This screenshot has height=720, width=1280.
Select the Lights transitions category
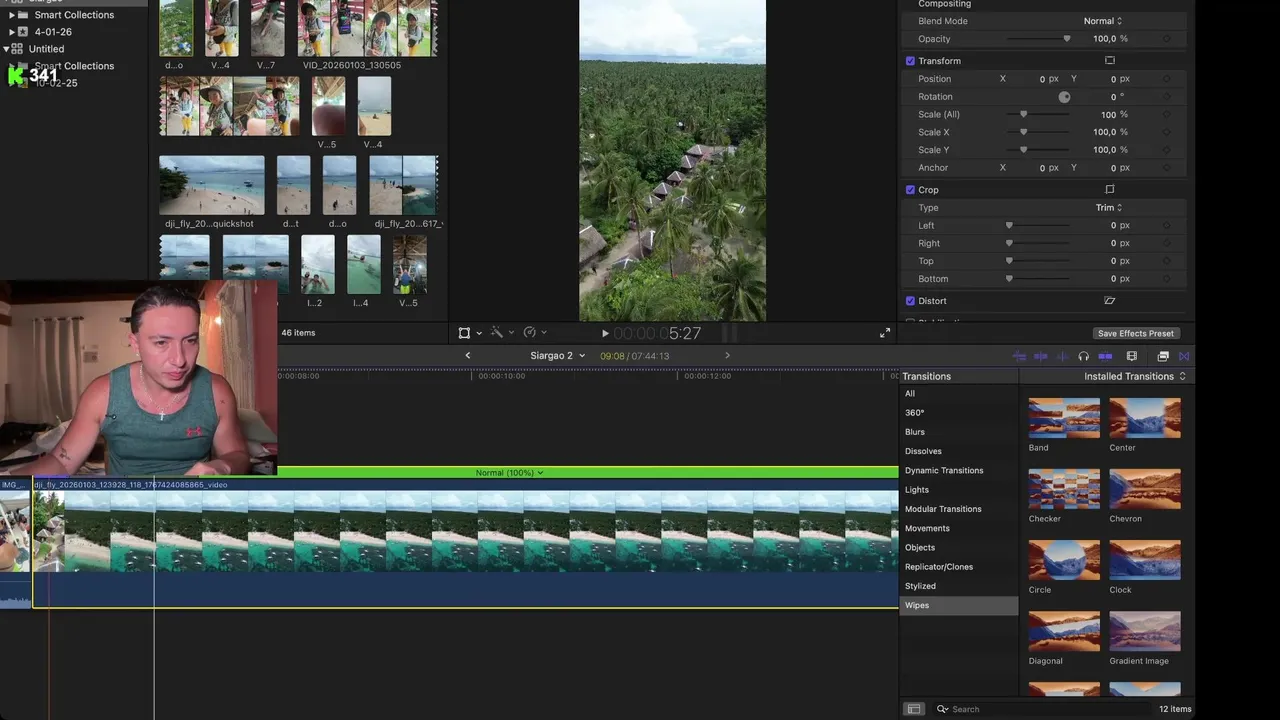coord(958,490)
